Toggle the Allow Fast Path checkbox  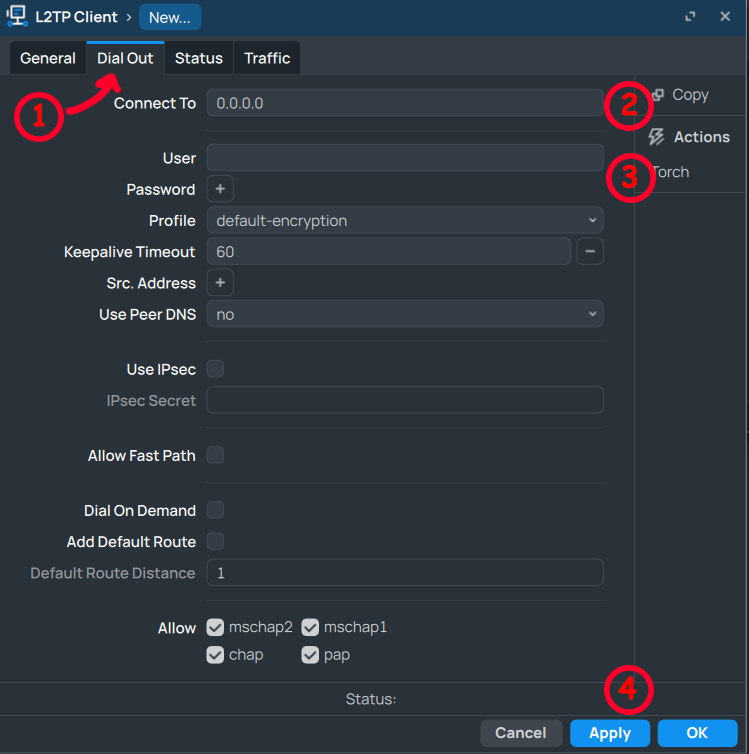[x=215, y=456]
